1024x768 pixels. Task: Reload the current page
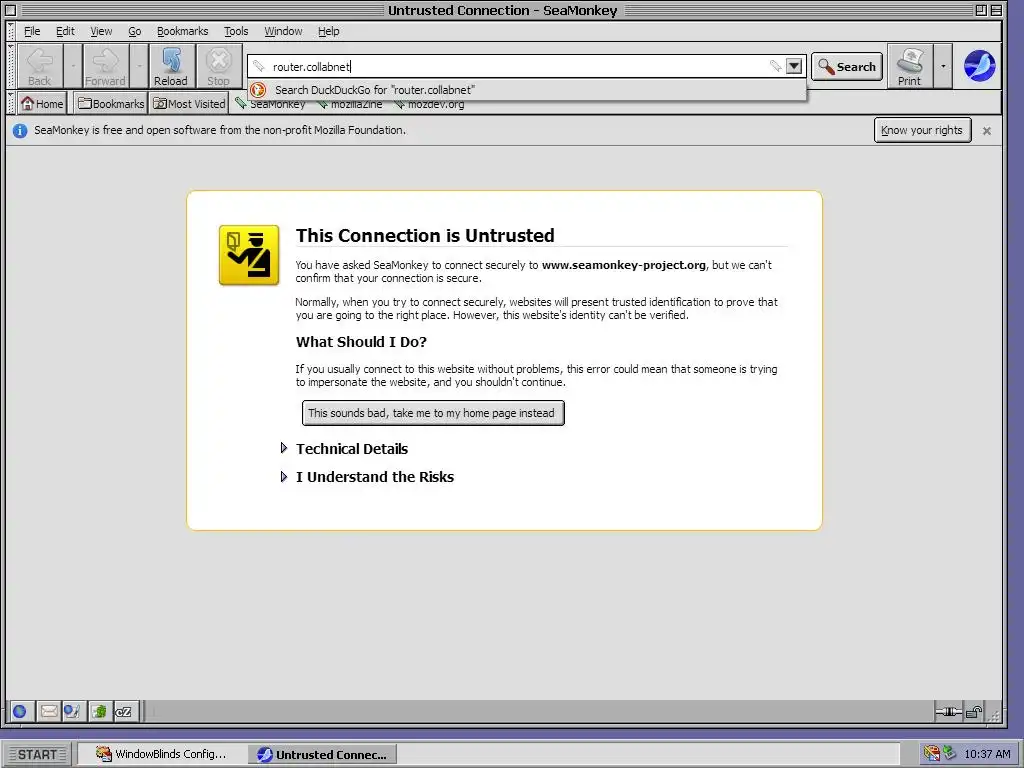click(x=171, y=66)
